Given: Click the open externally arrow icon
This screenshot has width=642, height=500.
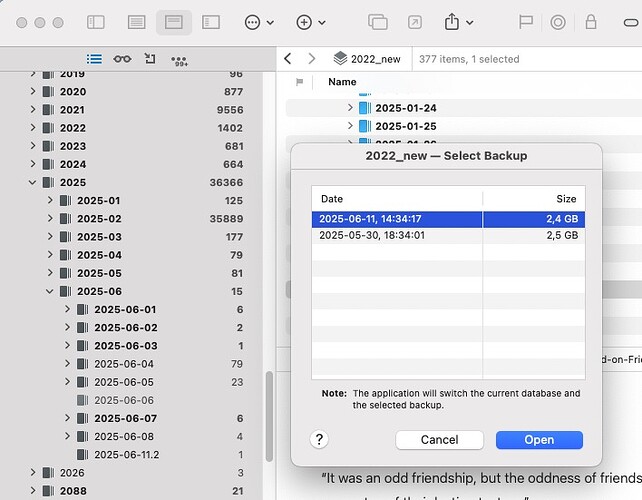Looking at the screenshot, I should [415, 22].
